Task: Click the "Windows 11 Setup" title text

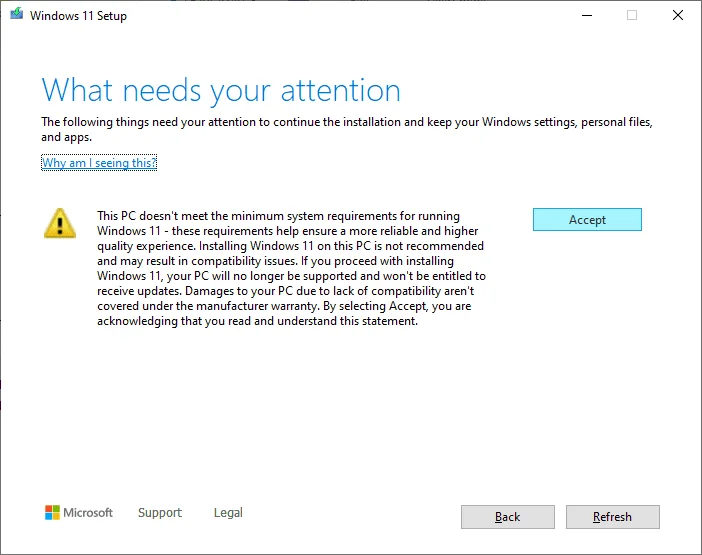Action: click(78, 16)
